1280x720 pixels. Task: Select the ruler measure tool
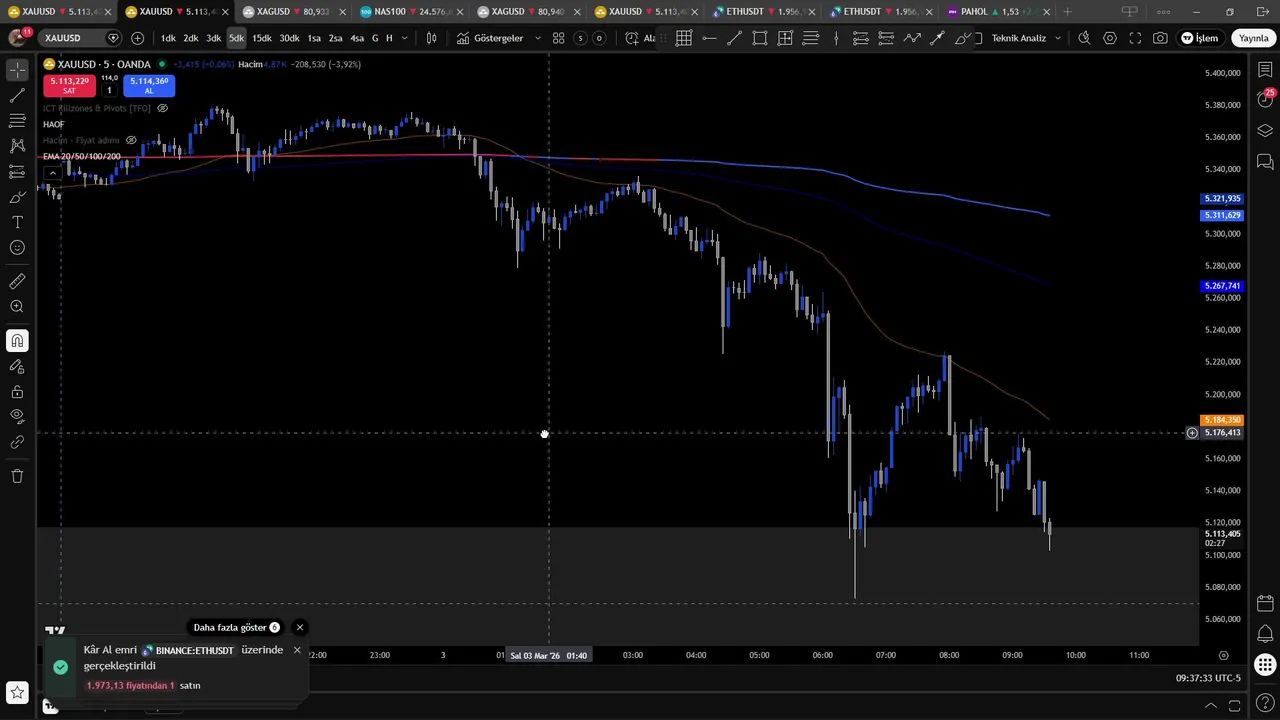(x=17, y=281)
